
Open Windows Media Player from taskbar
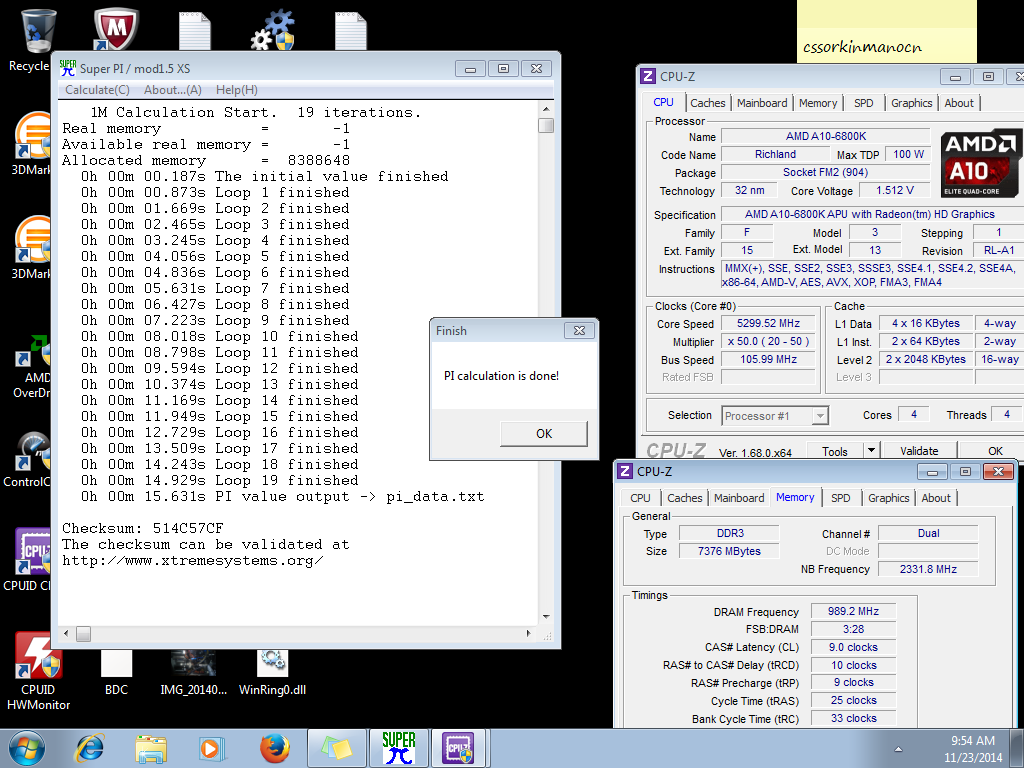pos(211,748)
